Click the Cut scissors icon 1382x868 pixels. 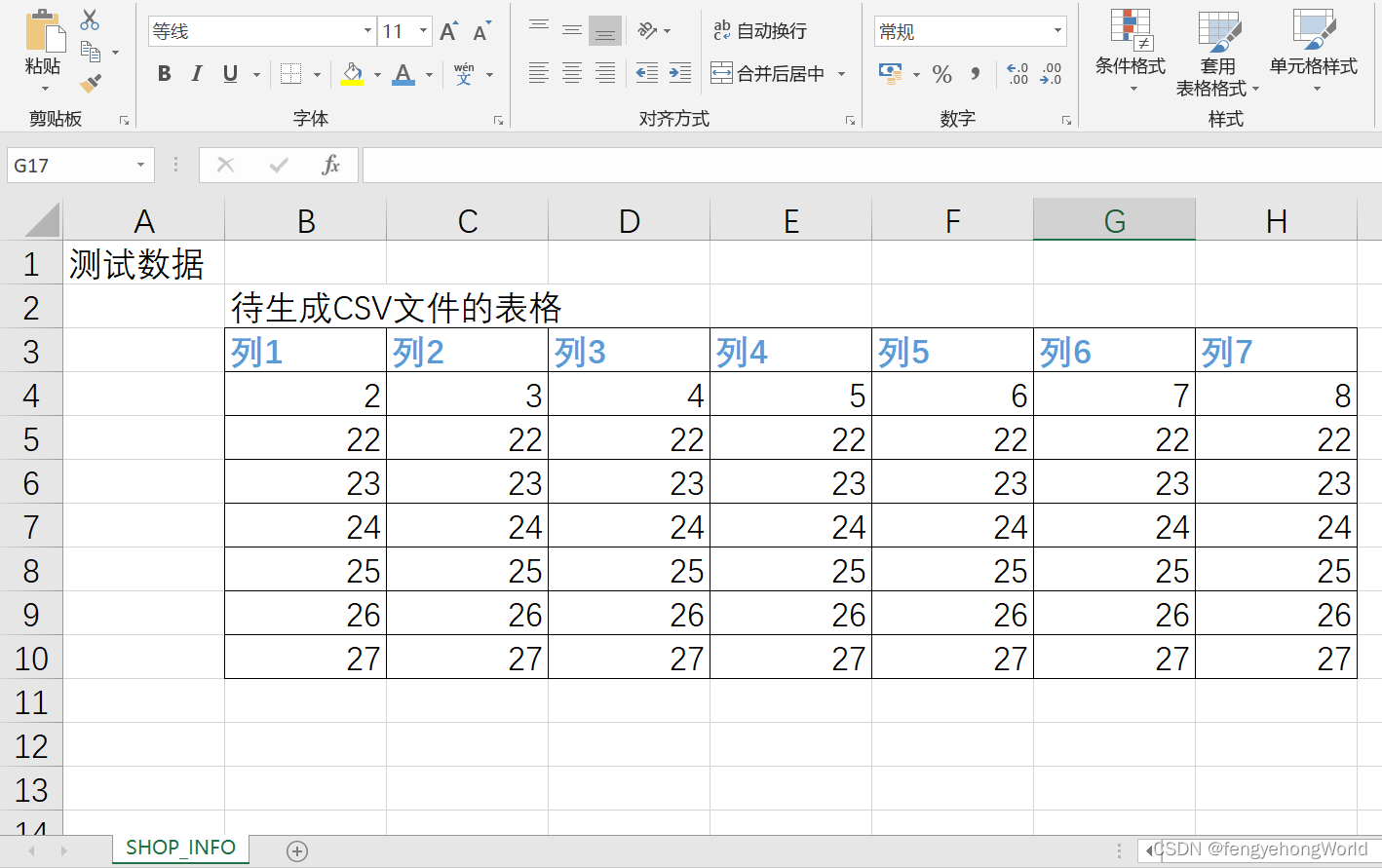90,19
